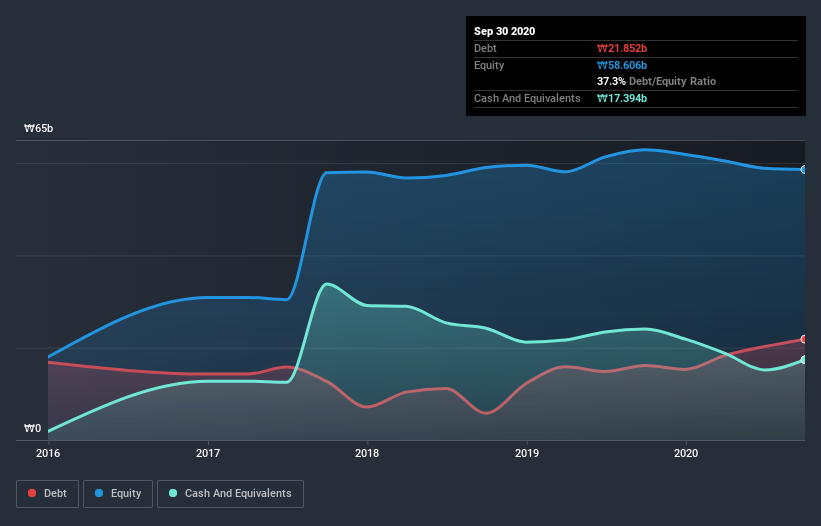The height and width of the screenshot is (526, 821).
Task: Toggle the Equity series legend button
Action: coord(118,494)
